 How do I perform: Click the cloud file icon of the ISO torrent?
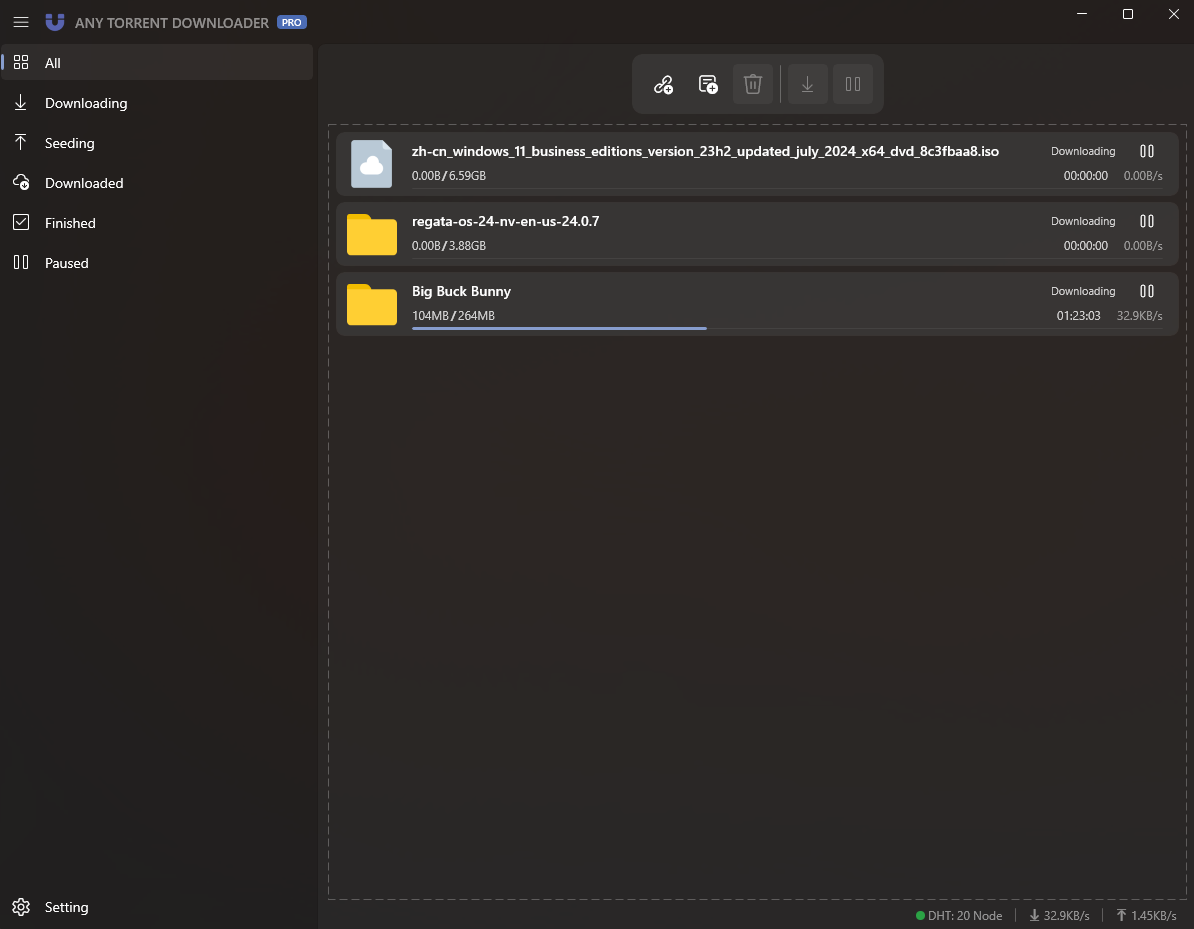click(372, 164)
